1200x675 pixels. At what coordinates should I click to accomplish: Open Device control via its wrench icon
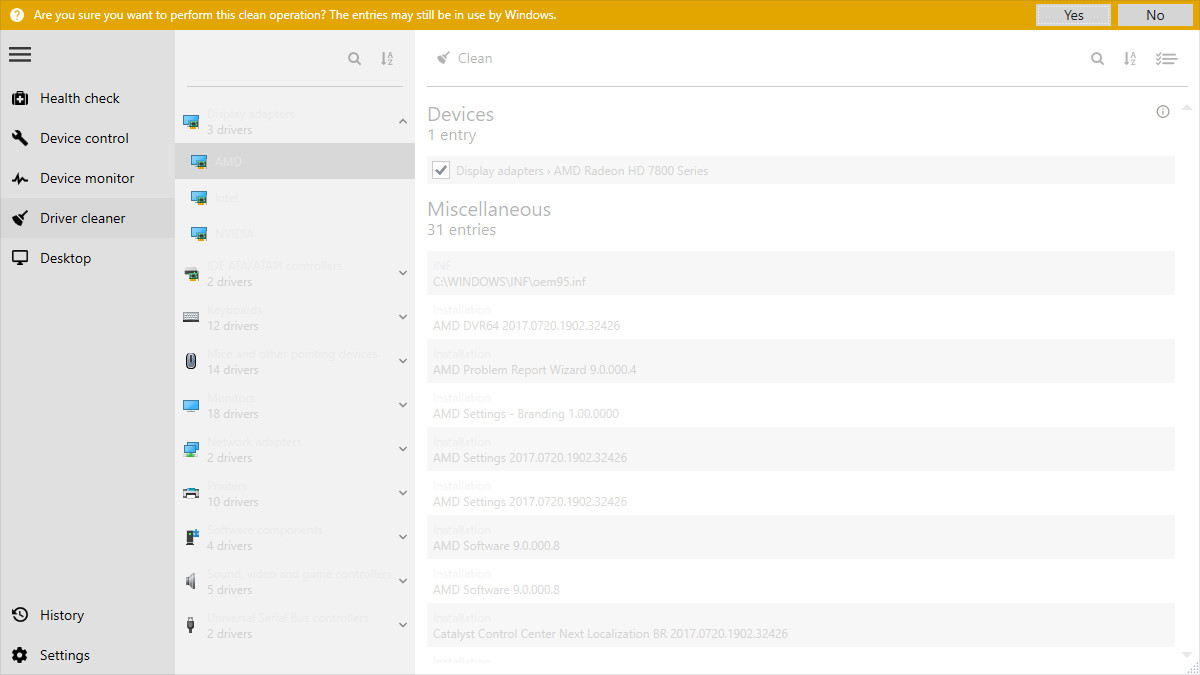pyautogui.click(x=20, y=138)
